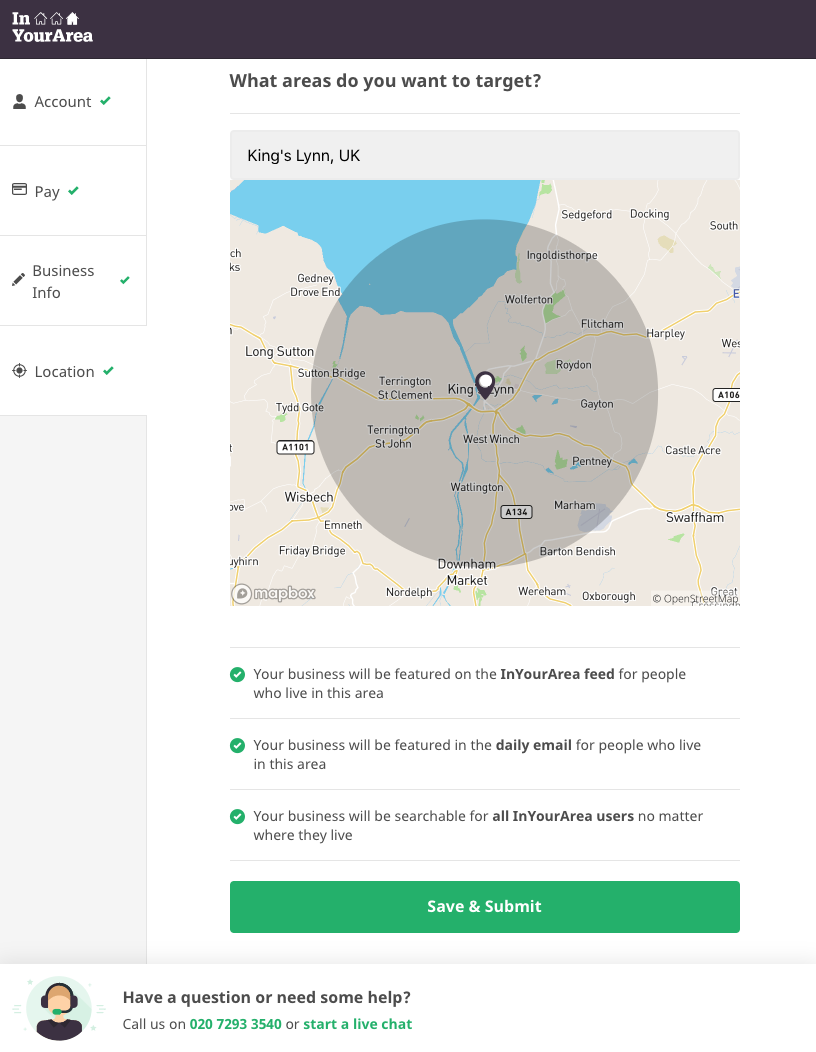Click Sutton Bridge label on the map

coord(332,373)
